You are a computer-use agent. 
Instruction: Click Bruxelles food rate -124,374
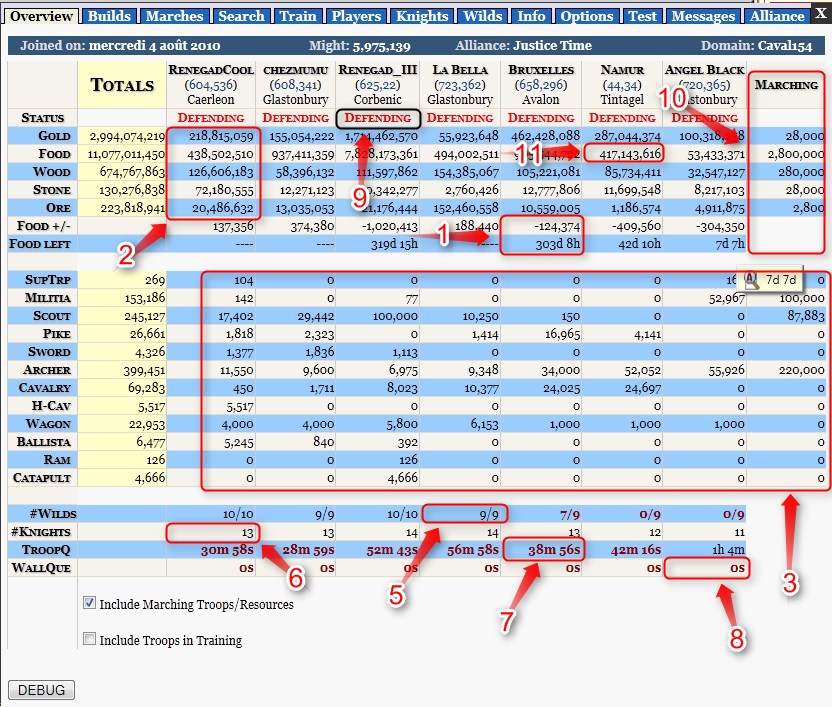557,227
